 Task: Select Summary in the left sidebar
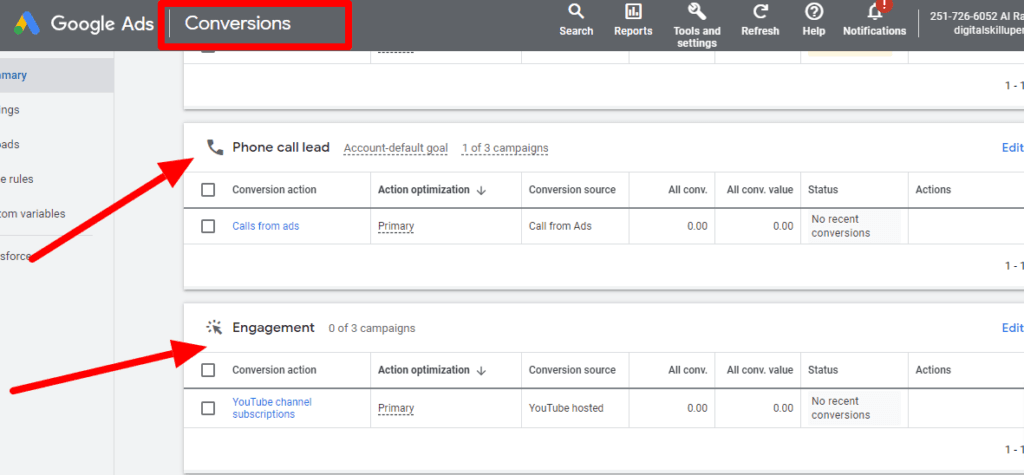[56, 75]
